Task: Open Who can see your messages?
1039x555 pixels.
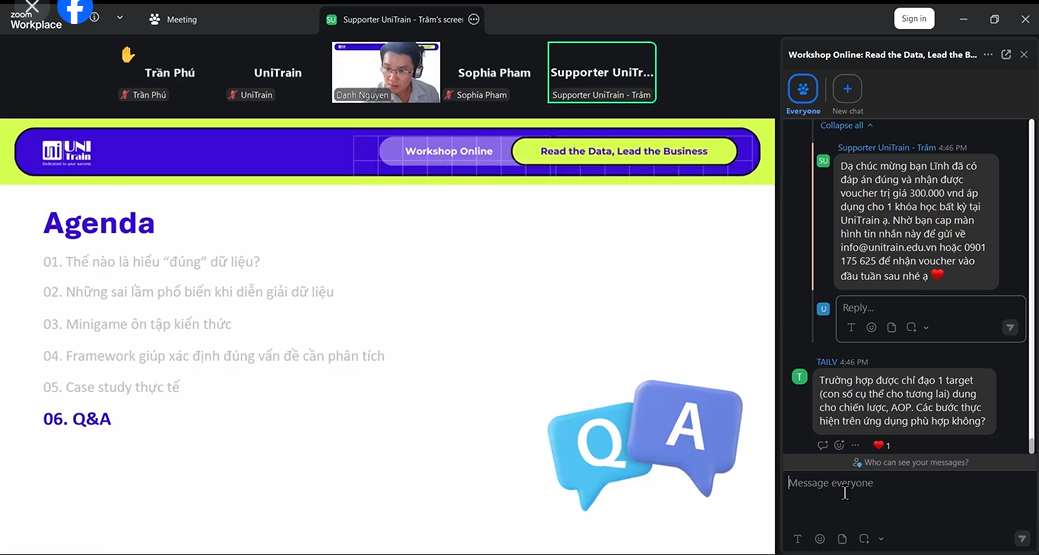Action: click(910, 462)
